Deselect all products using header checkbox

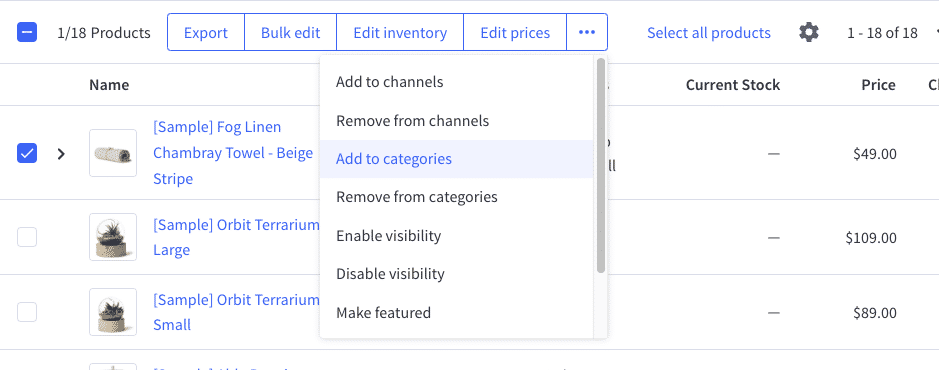[27, 32]
